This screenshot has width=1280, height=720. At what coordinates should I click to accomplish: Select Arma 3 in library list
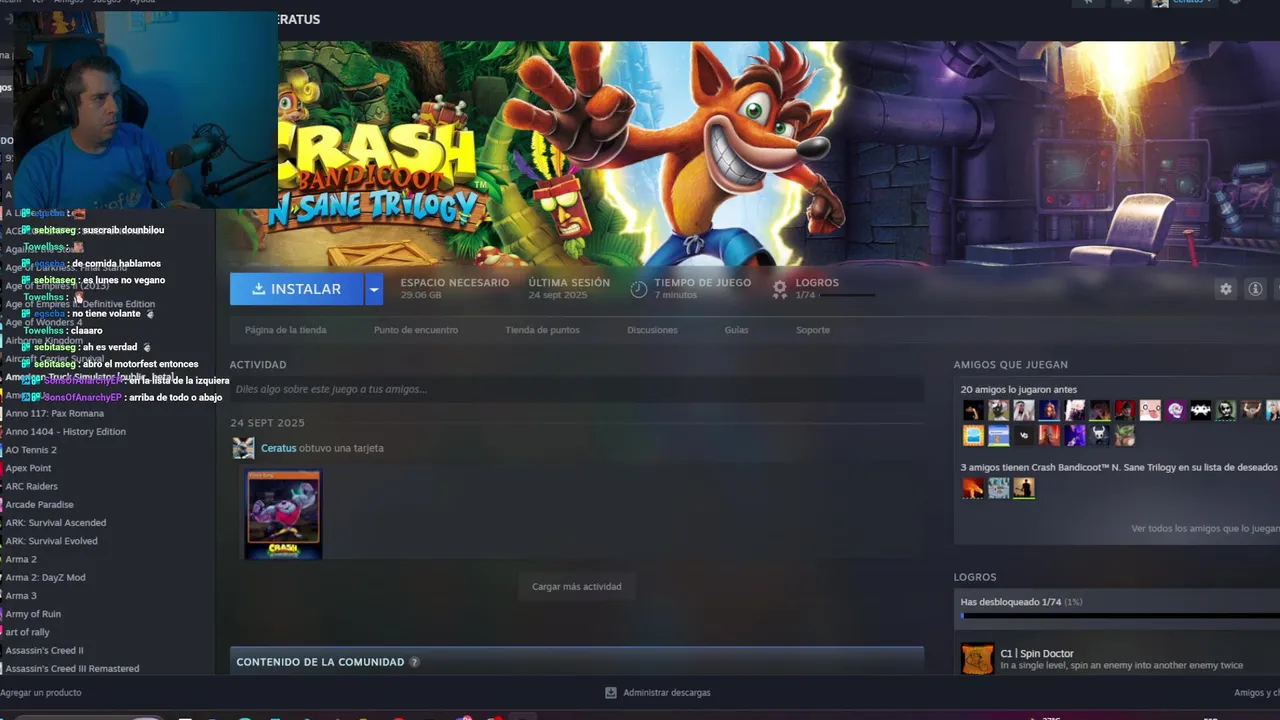[x=21, y=596]
